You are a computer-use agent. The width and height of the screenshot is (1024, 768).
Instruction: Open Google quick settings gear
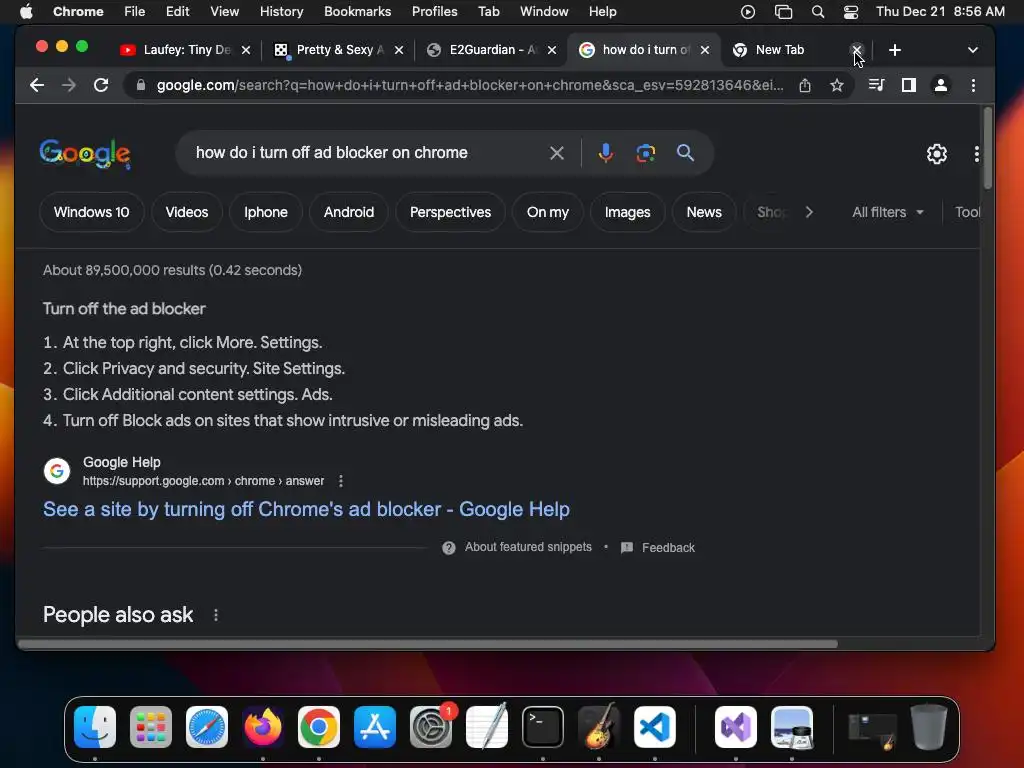(936, 153)
